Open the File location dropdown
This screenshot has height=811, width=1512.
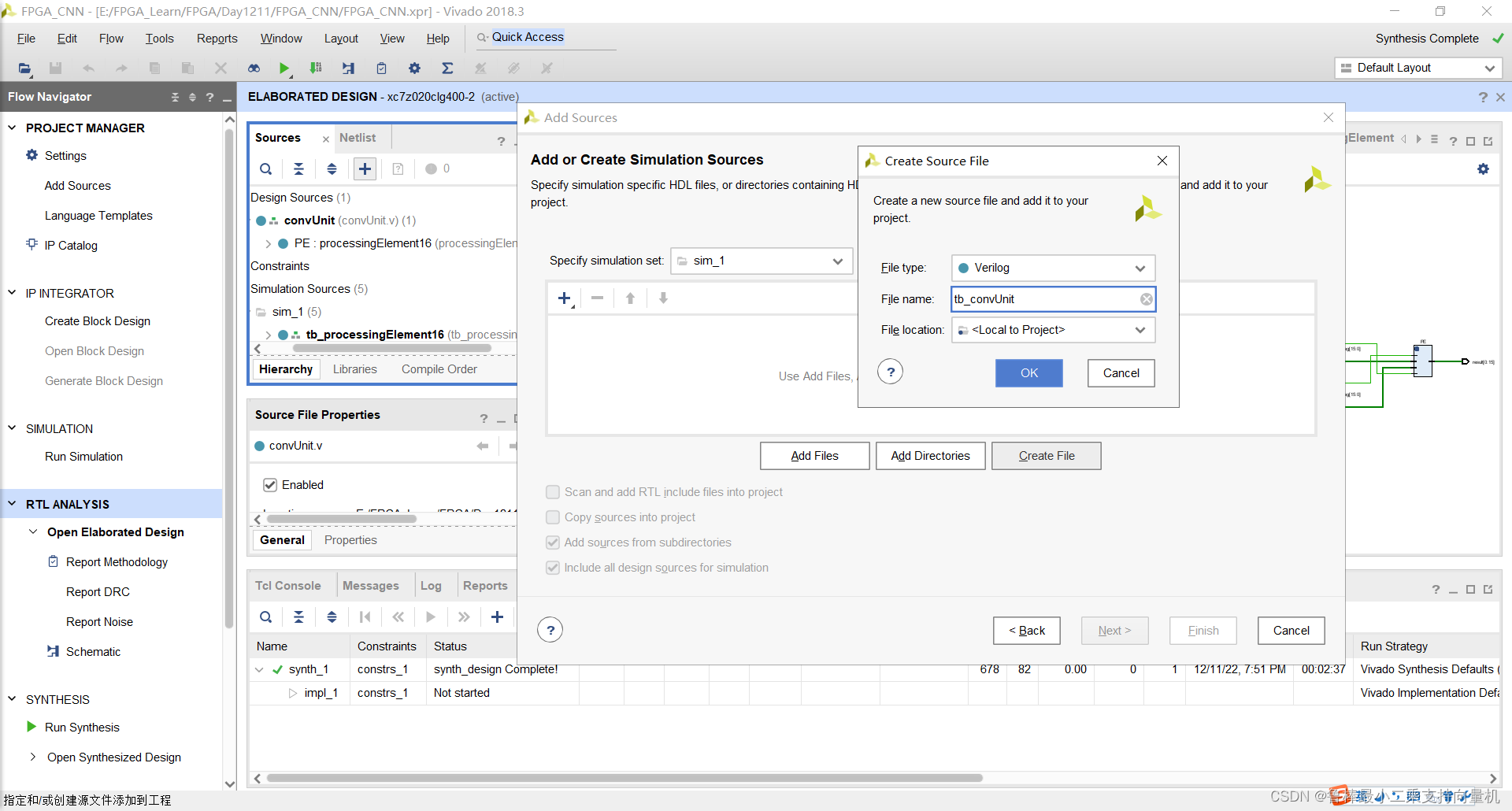1053,330
